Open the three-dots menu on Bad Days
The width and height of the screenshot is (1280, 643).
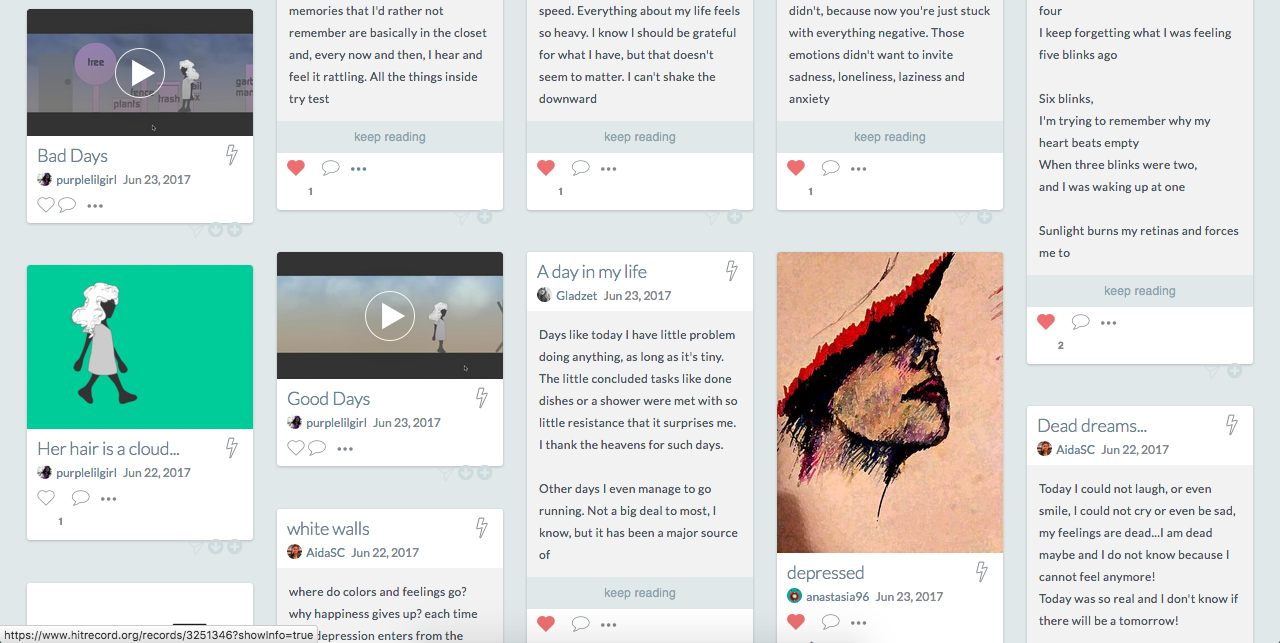(x=95, y=206)
